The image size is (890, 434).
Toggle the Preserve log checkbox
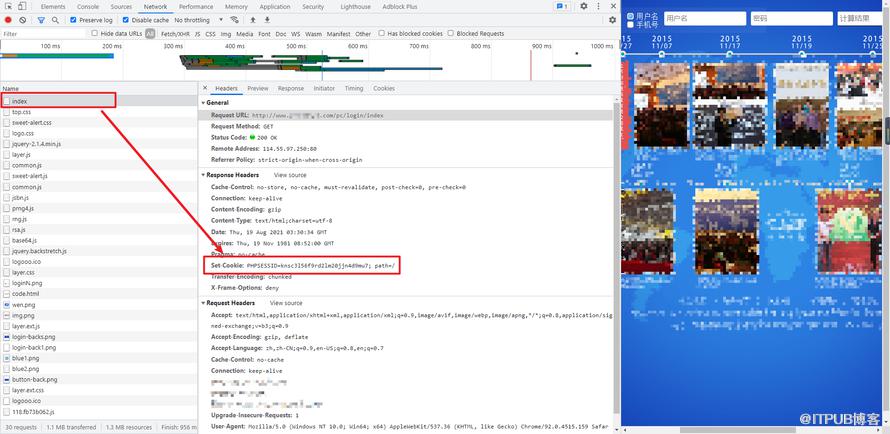[x=73, y=20]
